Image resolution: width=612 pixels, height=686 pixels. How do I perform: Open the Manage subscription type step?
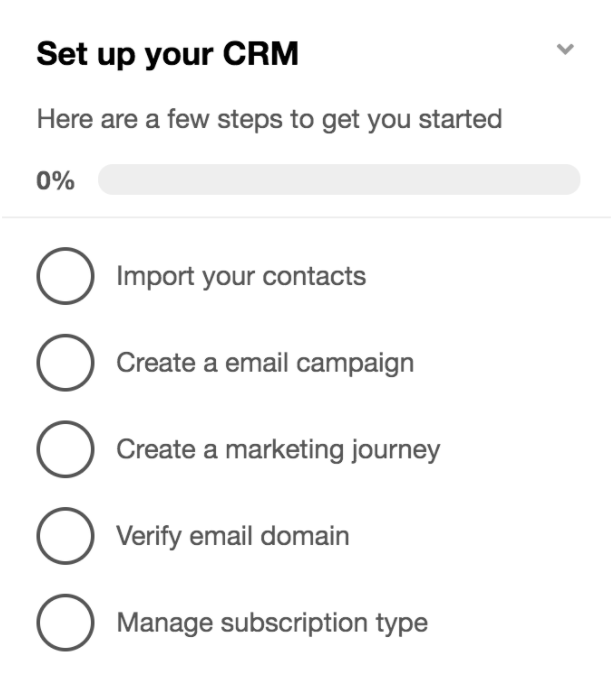coord(272,624)
